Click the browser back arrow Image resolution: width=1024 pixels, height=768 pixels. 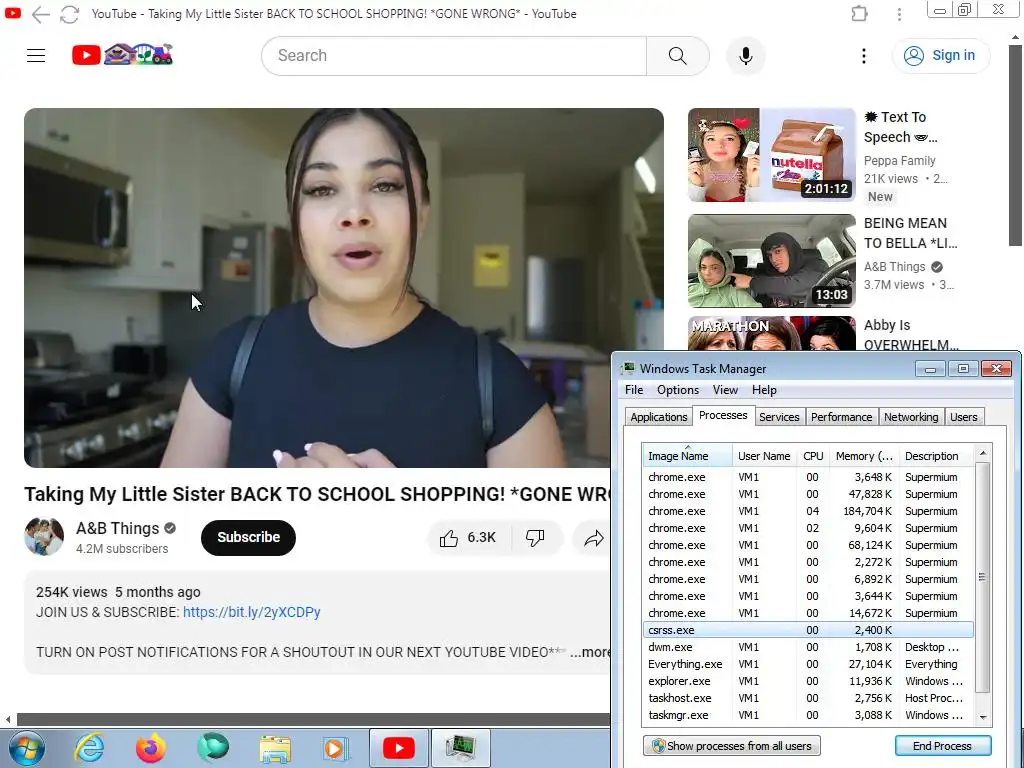(x=40, y=14)
